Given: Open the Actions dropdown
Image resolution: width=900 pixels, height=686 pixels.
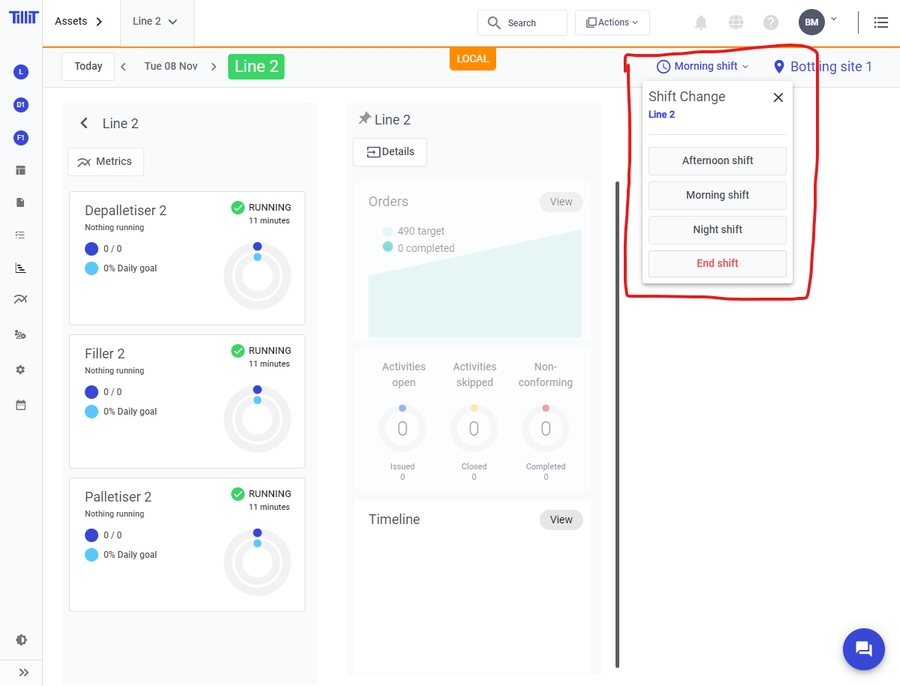Looking at the screenshot, I should click(x=612, y=22).
